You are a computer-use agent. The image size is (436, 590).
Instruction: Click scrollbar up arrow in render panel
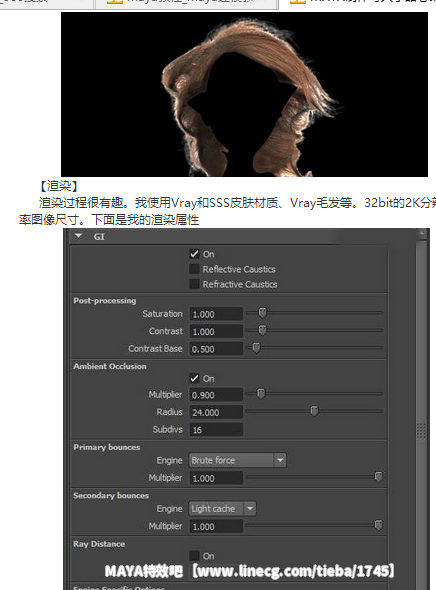click(421, 234)
